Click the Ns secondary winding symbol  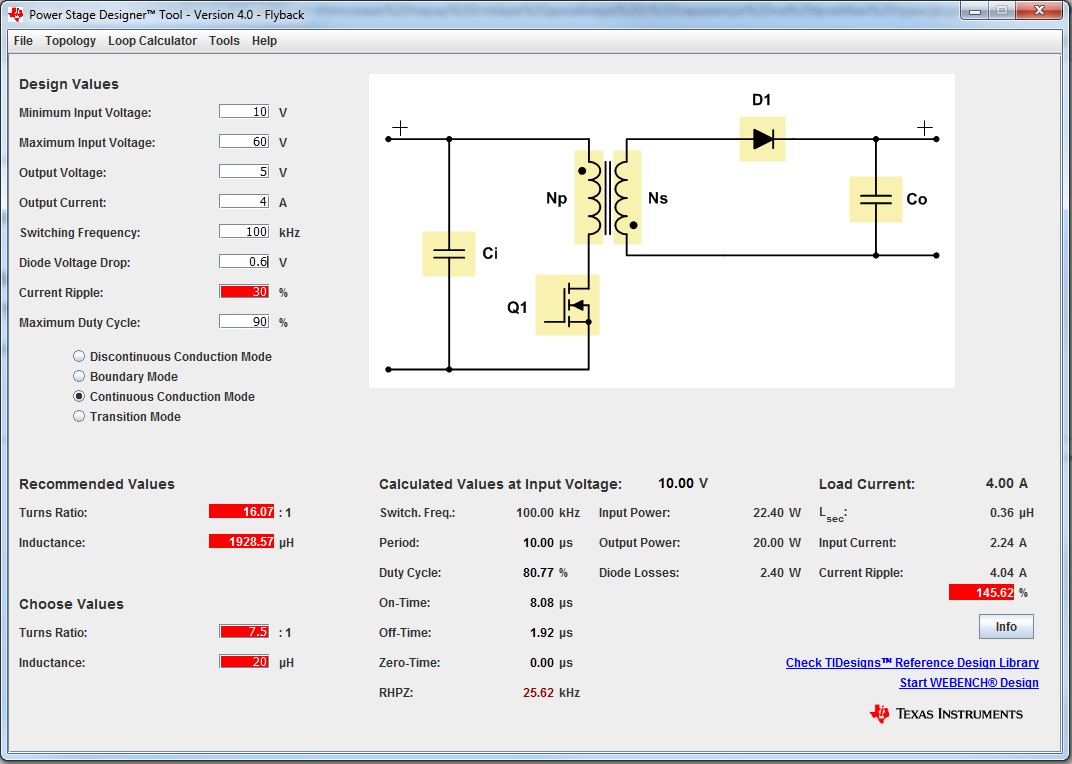click(628, 198)
